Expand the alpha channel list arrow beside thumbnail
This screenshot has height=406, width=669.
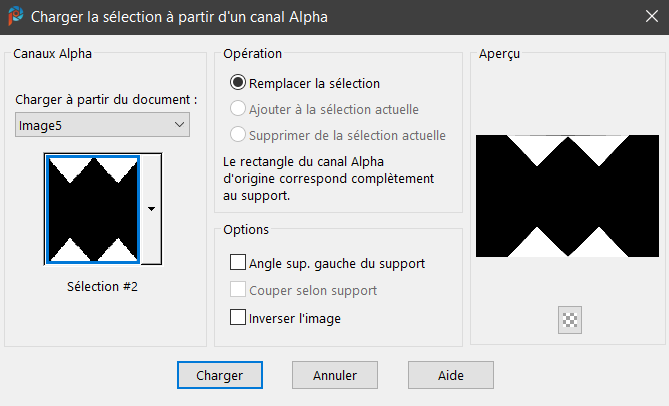pyautogui.click(x=151, y=209)
